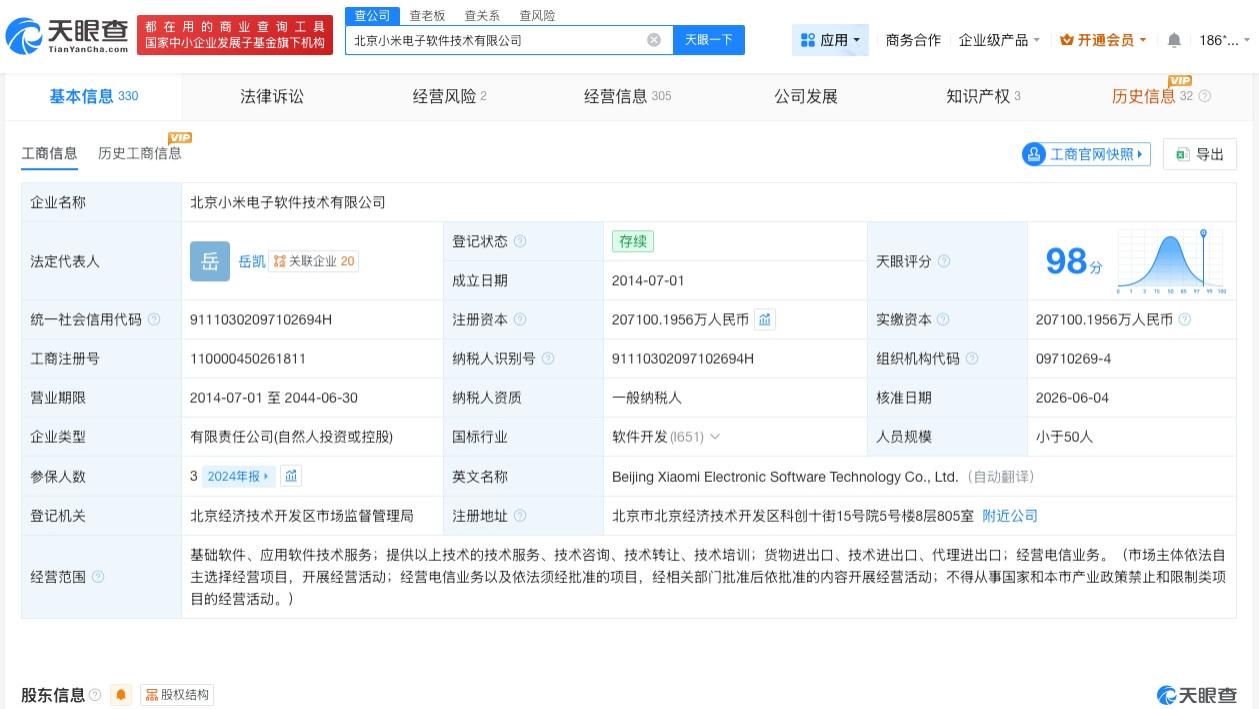Select the 历史工商信息 sub-tab
The height and width of the screenshot is (709, 1259).
click(140, 153)
